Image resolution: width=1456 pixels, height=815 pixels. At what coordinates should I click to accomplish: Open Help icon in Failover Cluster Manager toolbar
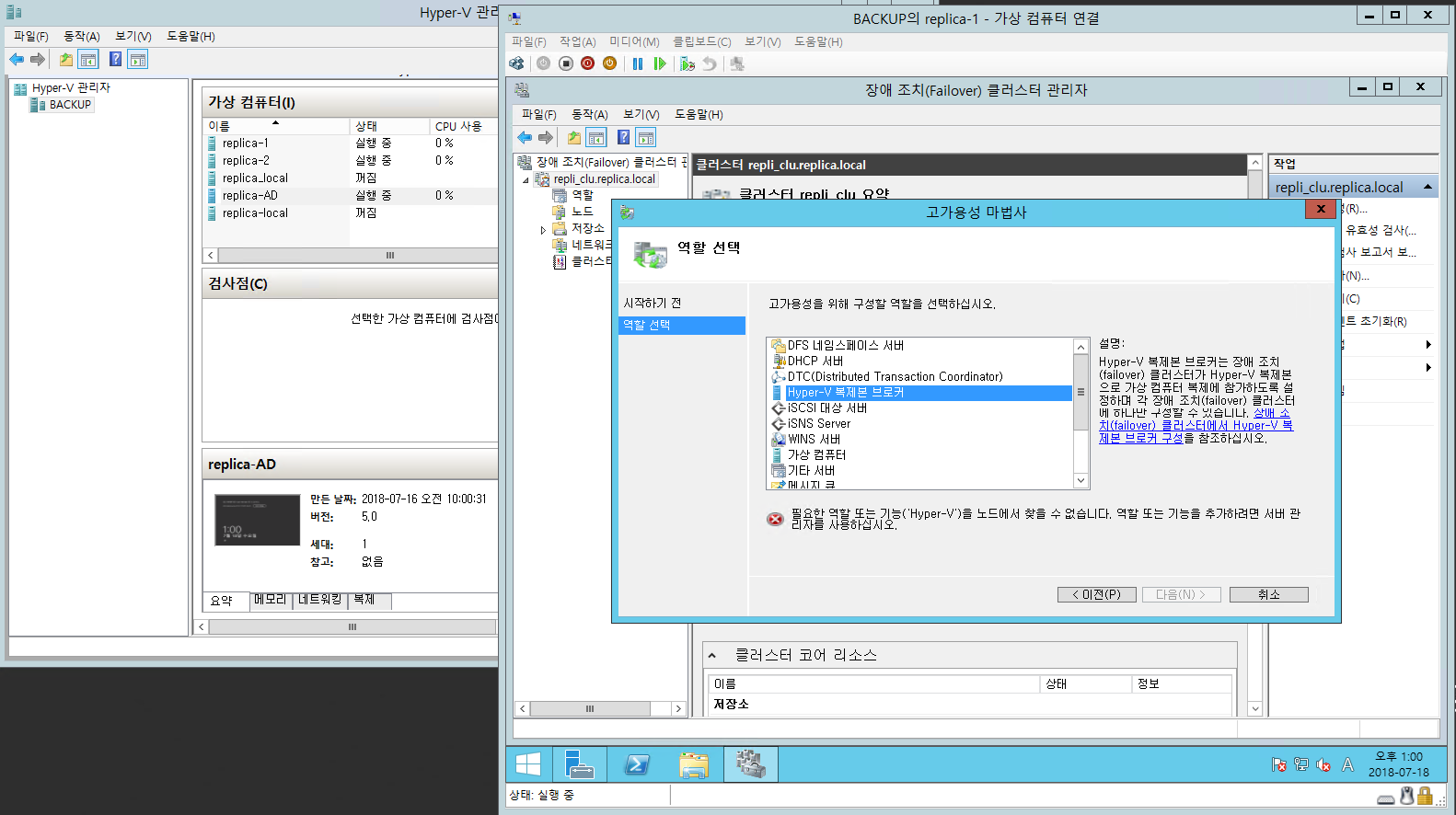[x=623, y=137]
